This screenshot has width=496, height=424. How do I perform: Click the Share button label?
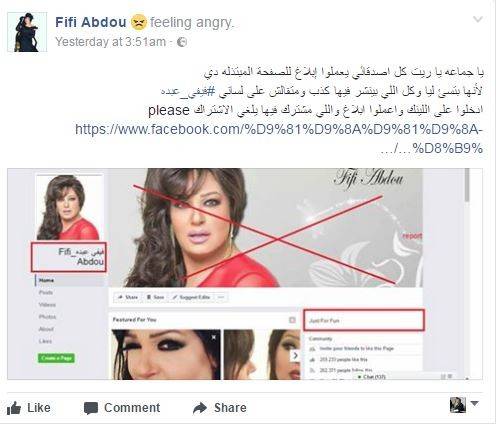point(230,408)
